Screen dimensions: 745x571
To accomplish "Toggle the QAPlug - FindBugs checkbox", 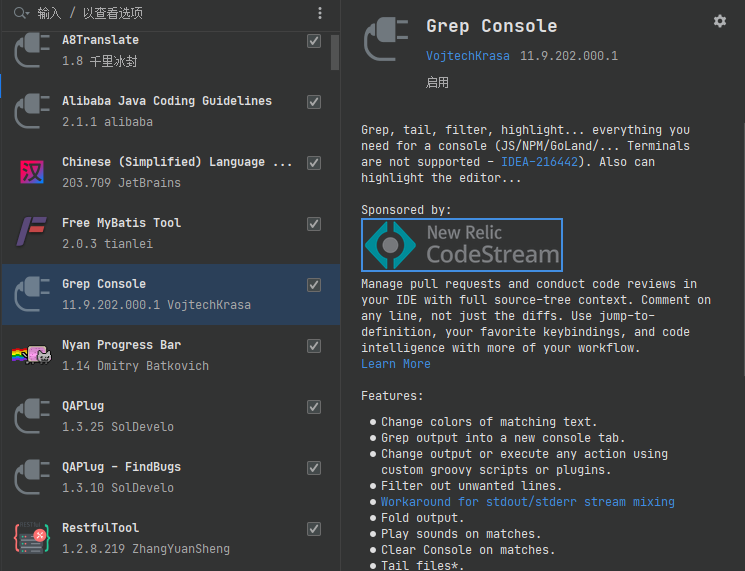I will [314, 468].
